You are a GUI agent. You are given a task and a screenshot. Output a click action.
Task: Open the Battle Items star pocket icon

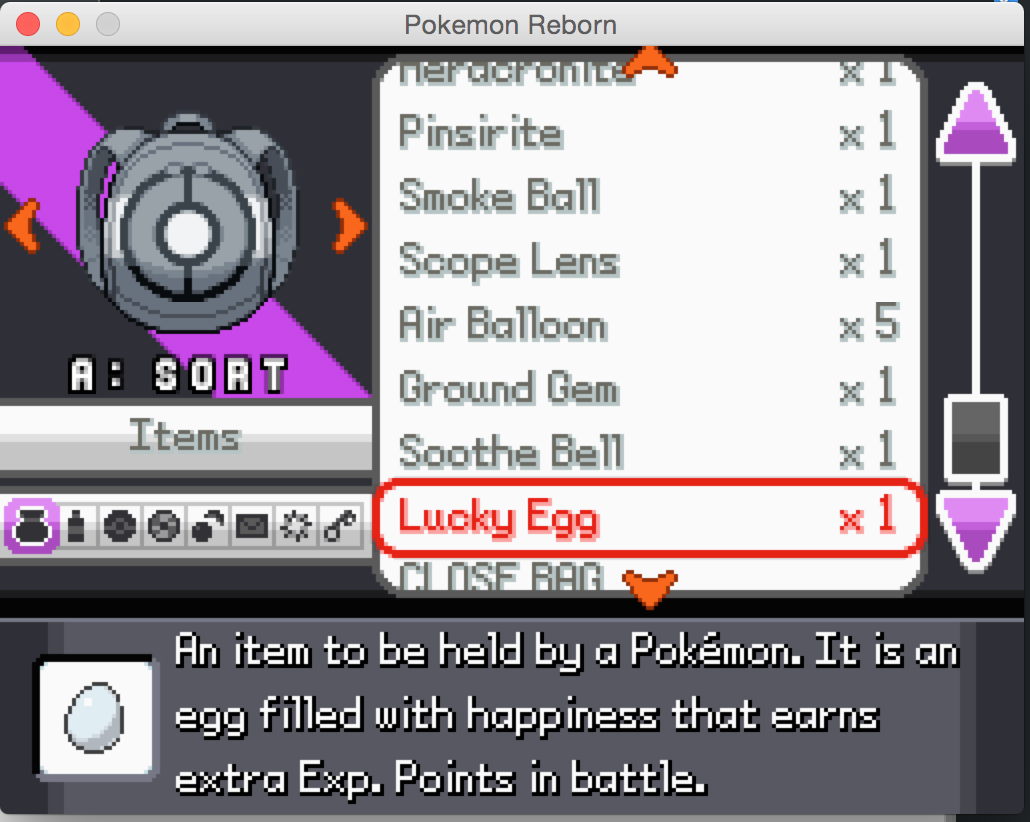click(296, 526)
